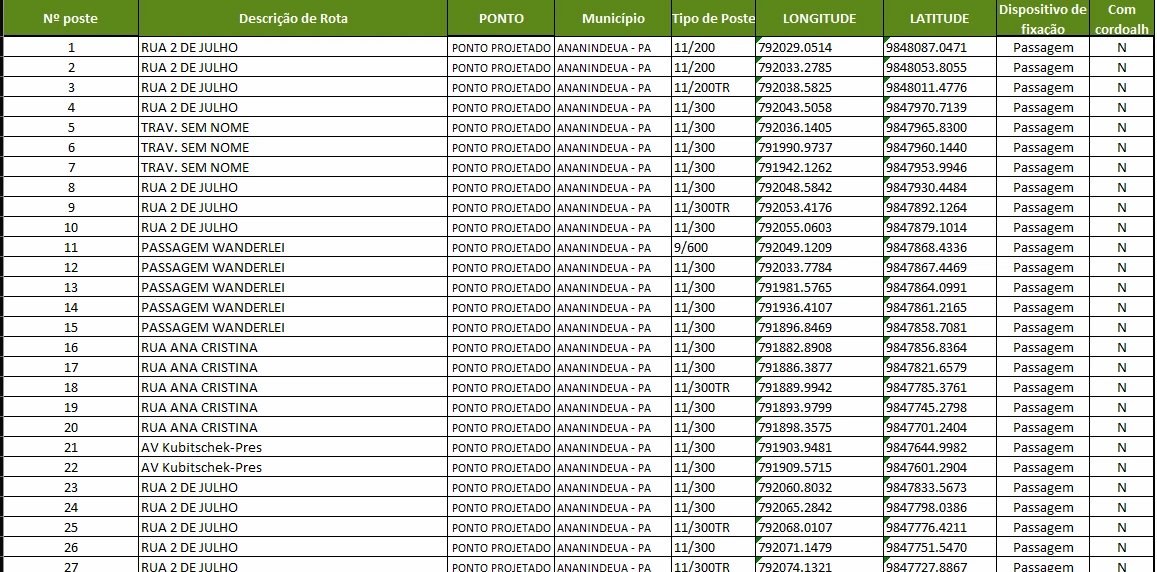
Task: Select latitude cell 9847821.6579
Action: pos(939,367)
